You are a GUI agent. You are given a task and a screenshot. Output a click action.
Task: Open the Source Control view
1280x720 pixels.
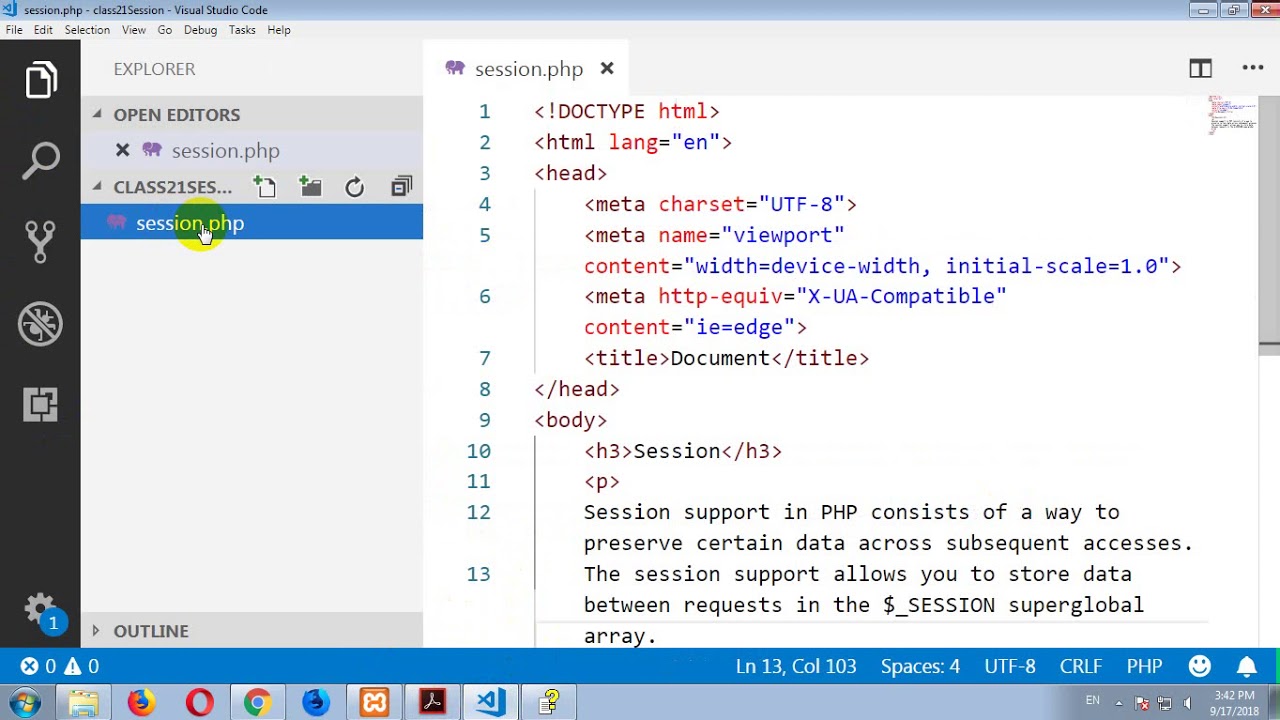tap(40, 242)
